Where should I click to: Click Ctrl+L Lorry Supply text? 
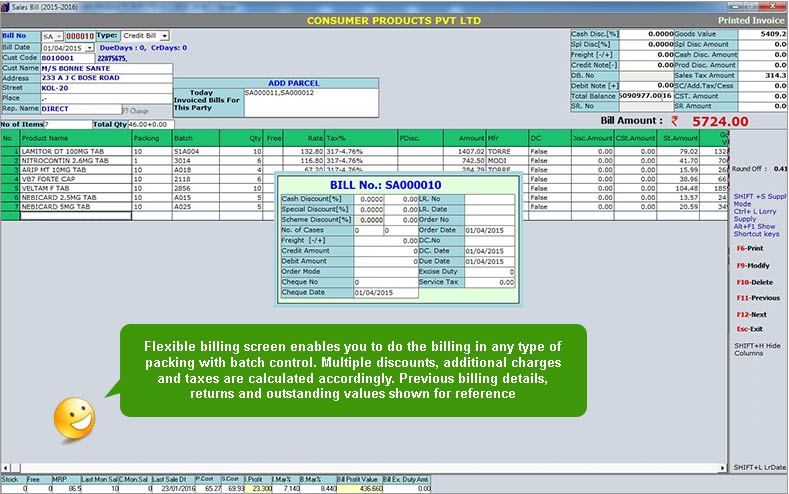(x=755, y=215)
